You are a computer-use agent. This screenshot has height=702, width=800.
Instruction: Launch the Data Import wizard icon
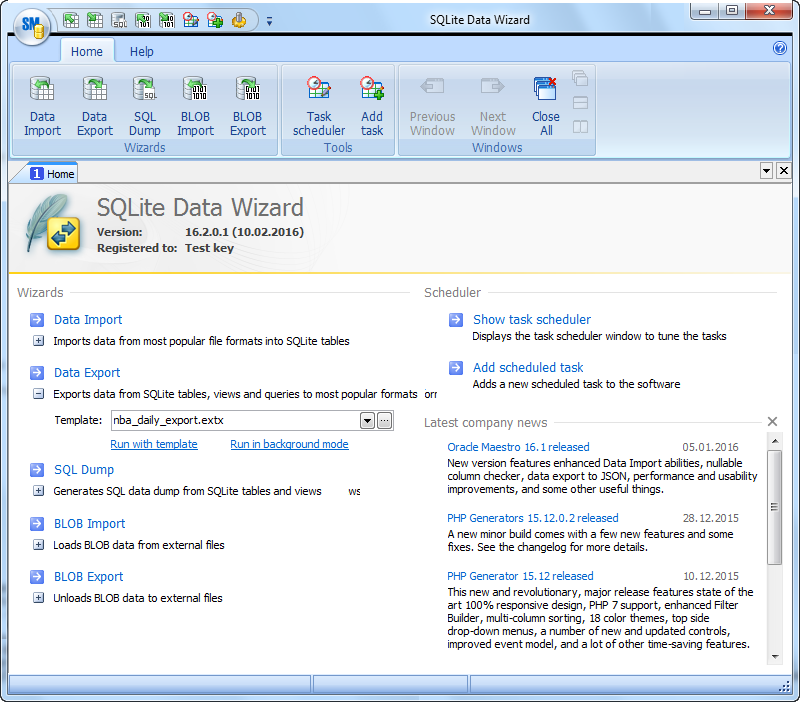42,103
